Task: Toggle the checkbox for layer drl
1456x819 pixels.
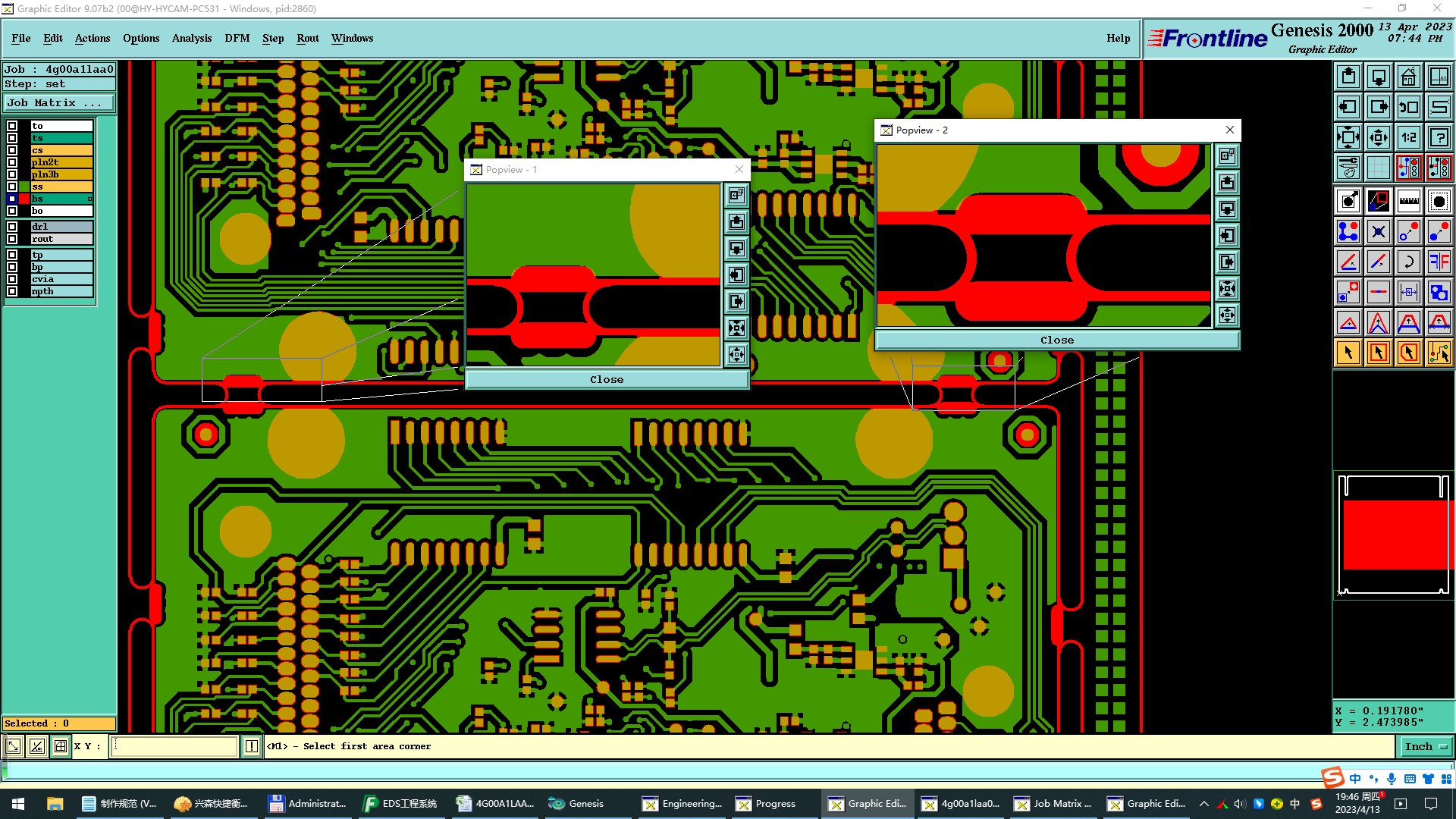Action: (12, 227)
